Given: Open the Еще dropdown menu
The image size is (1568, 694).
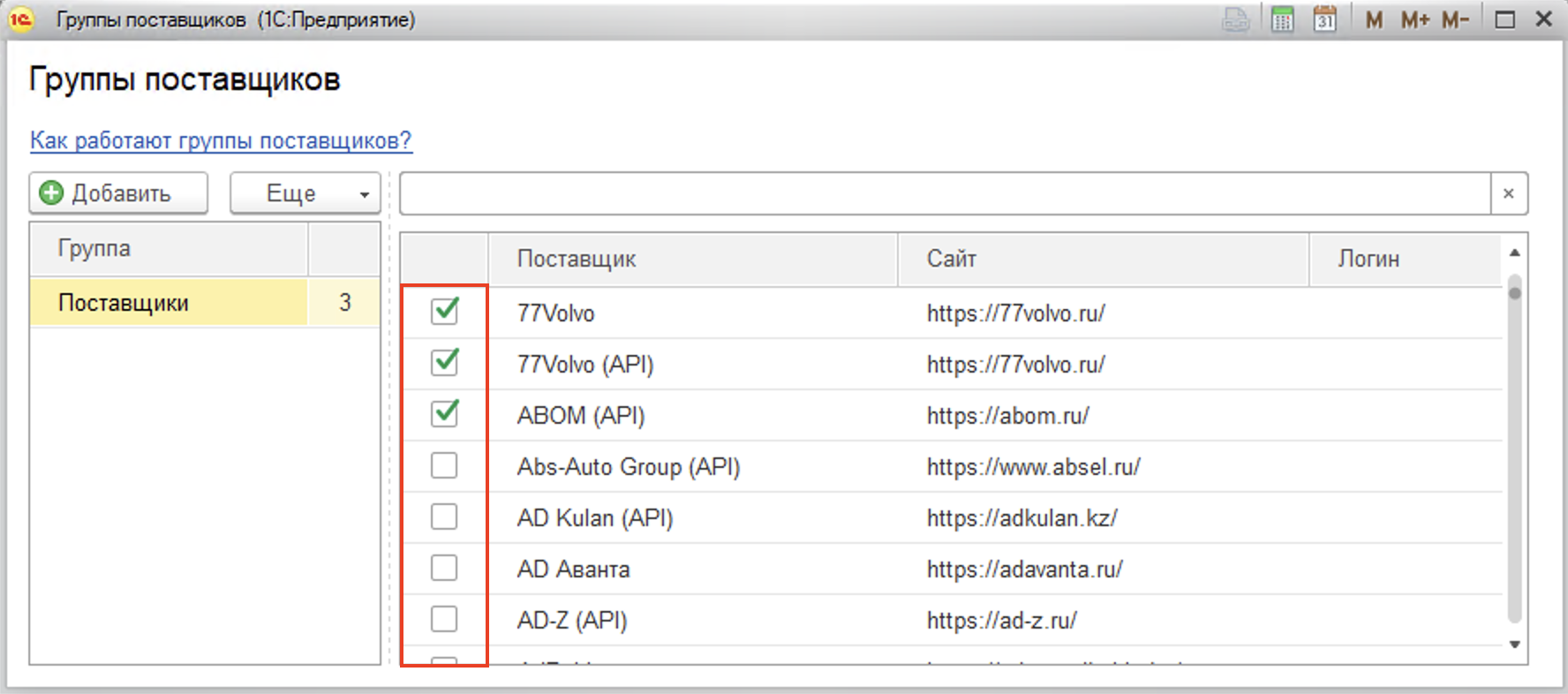Looking at the screenshot, I should point(305,193).
